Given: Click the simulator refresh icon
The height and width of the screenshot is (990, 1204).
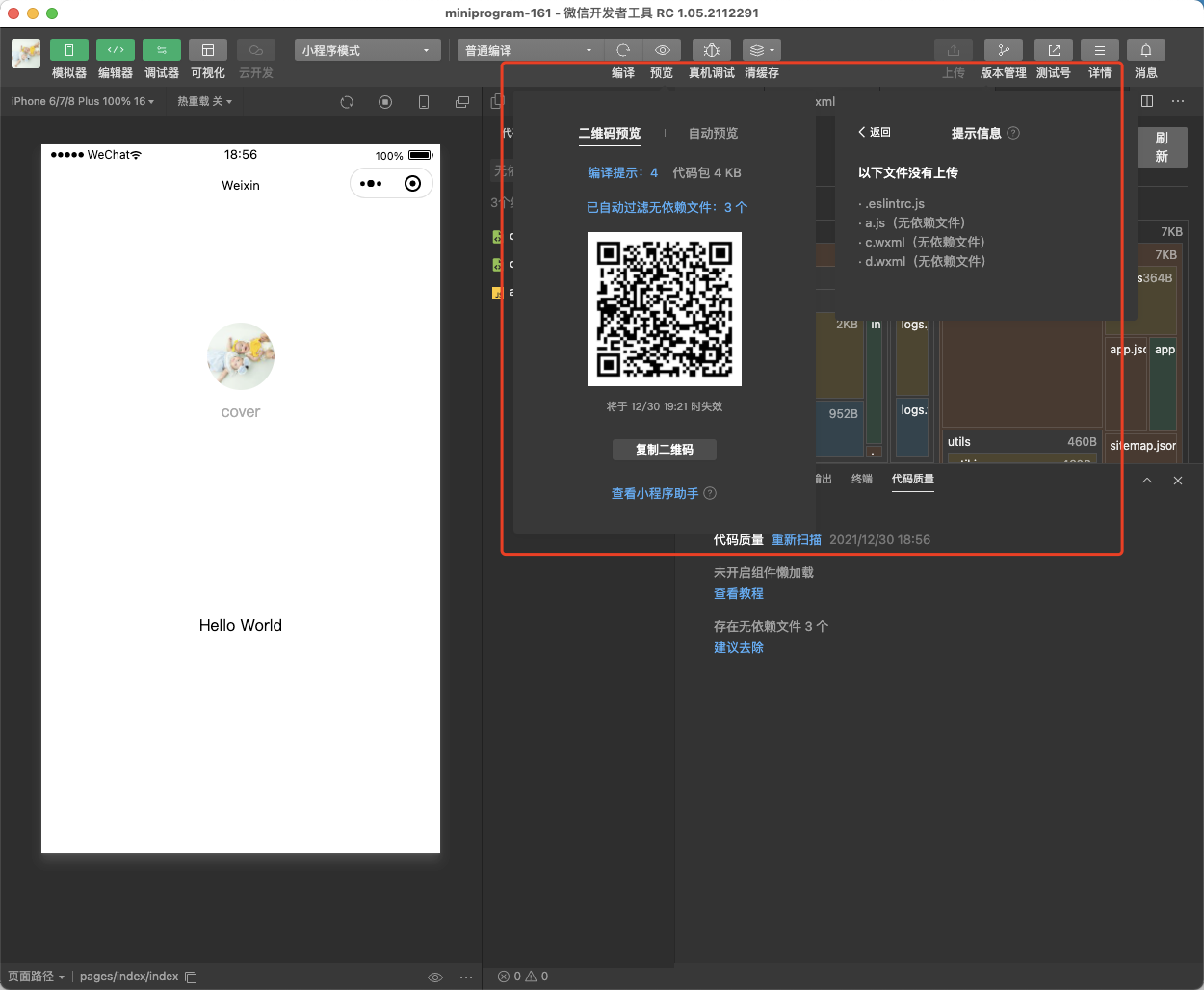Looking at the screenshot, I should click(347, 102).
